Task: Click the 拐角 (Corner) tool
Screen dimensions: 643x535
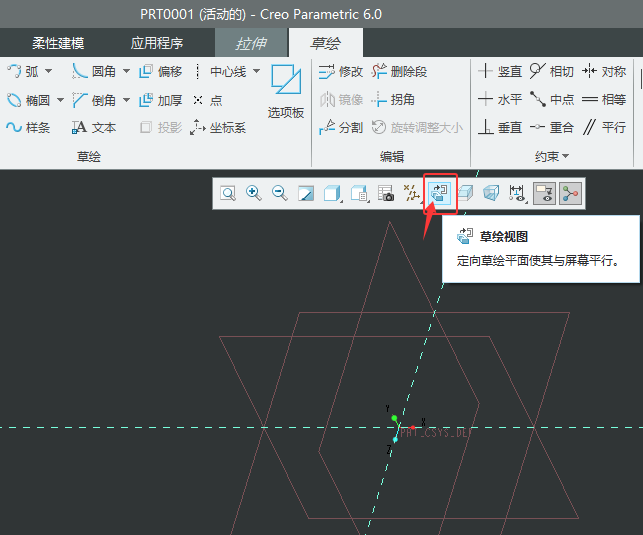Action: point(393,100)
